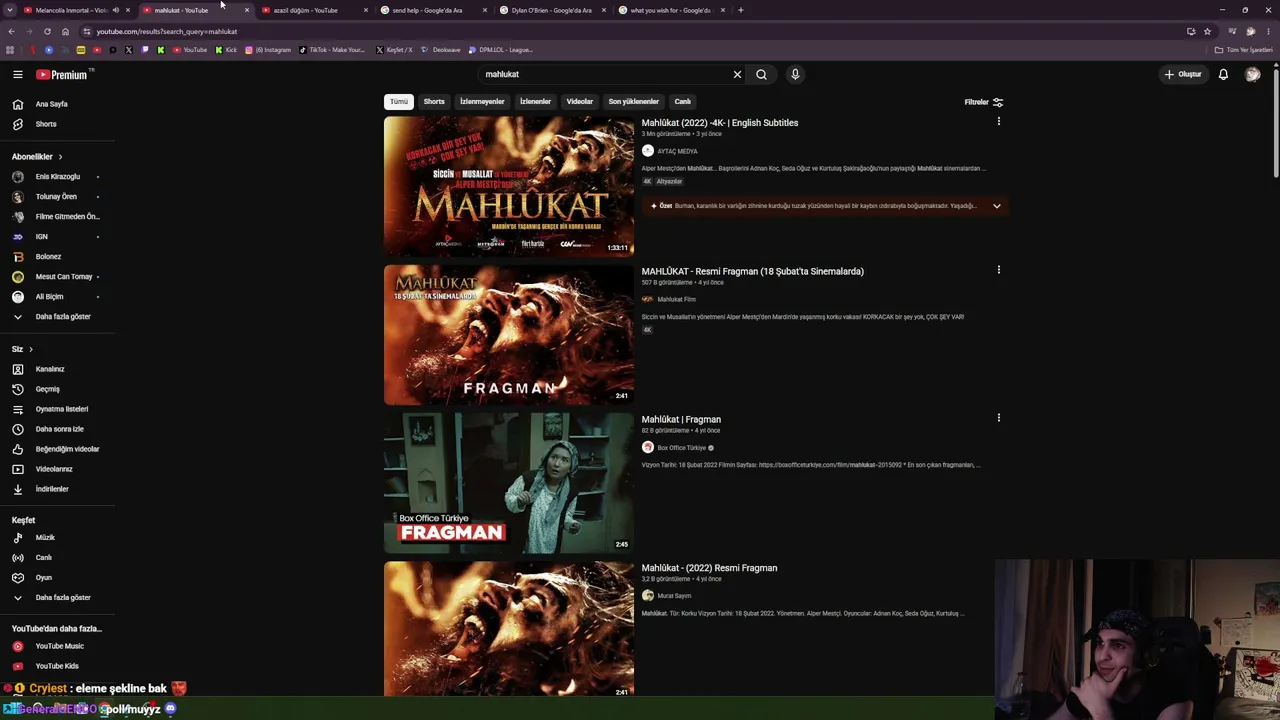
Task: Open the YouTube account avatar menu
Action: point(1252,74)
